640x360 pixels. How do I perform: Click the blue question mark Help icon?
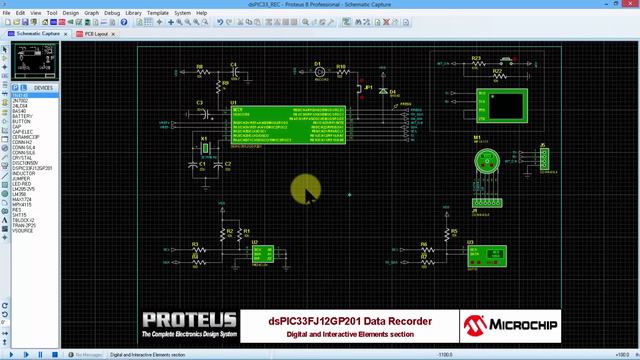(124, 22)
